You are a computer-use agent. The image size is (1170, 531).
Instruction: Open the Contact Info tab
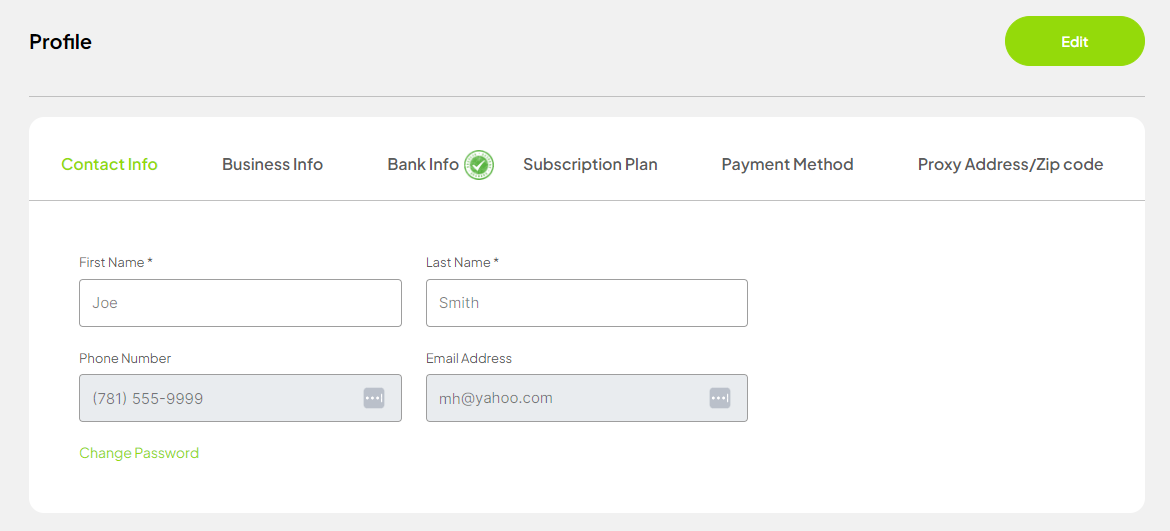[109, 164]
